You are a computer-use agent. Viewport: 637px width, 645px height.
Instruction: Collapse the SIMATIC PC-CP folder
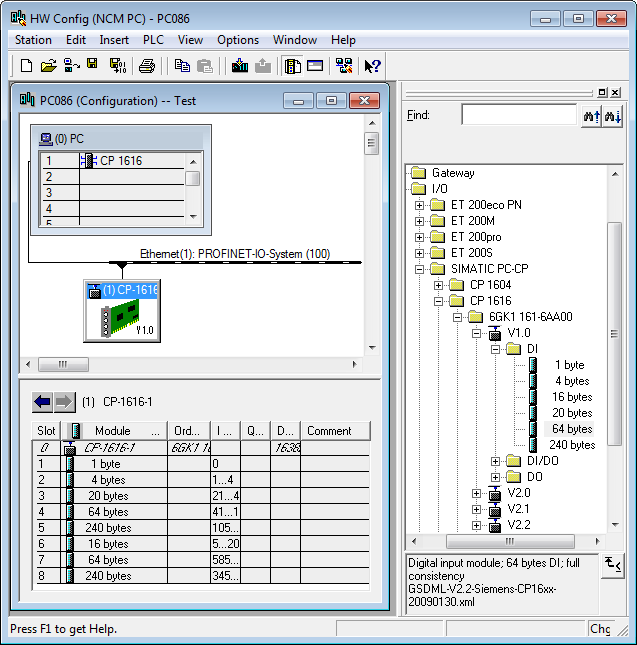tap(420, 269)
